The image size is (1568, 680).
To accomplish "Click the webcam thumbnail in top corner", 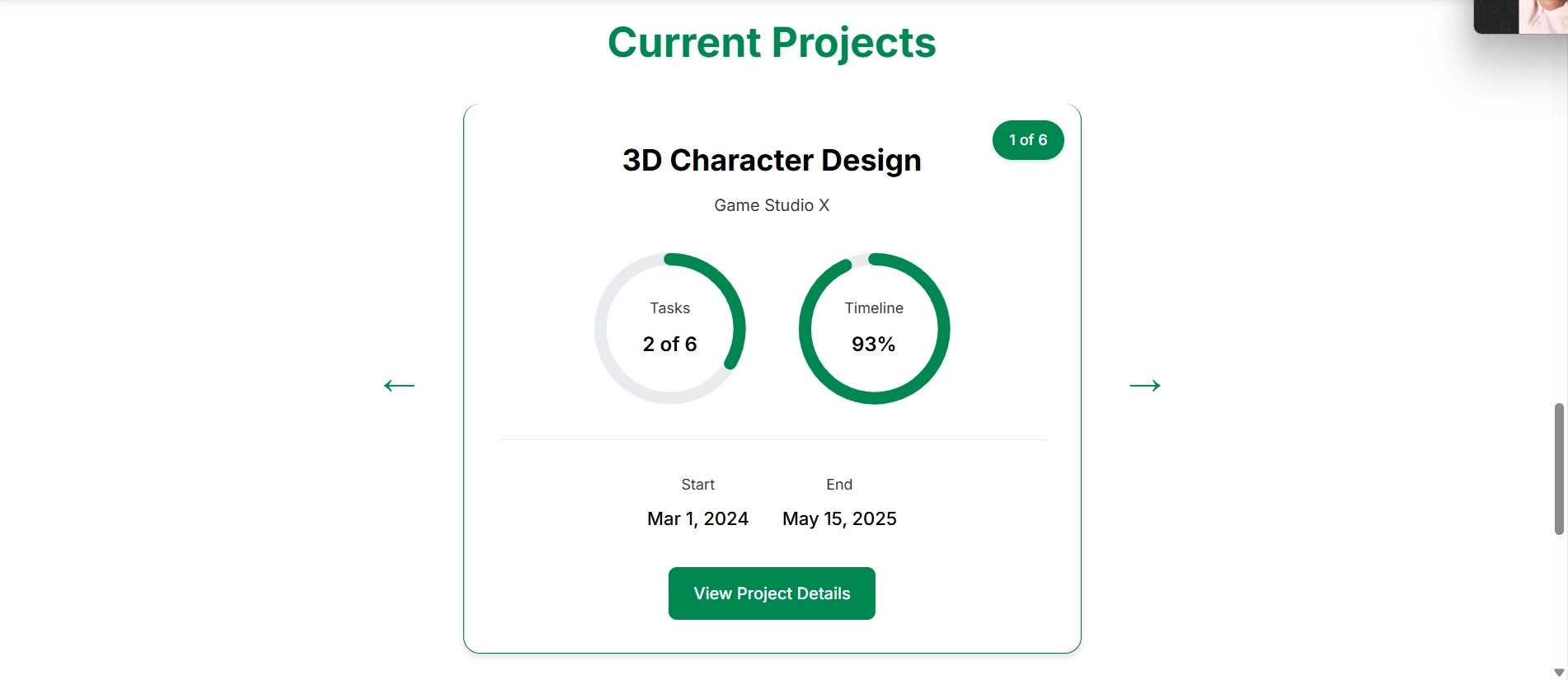I will [x=1521, y=16].
